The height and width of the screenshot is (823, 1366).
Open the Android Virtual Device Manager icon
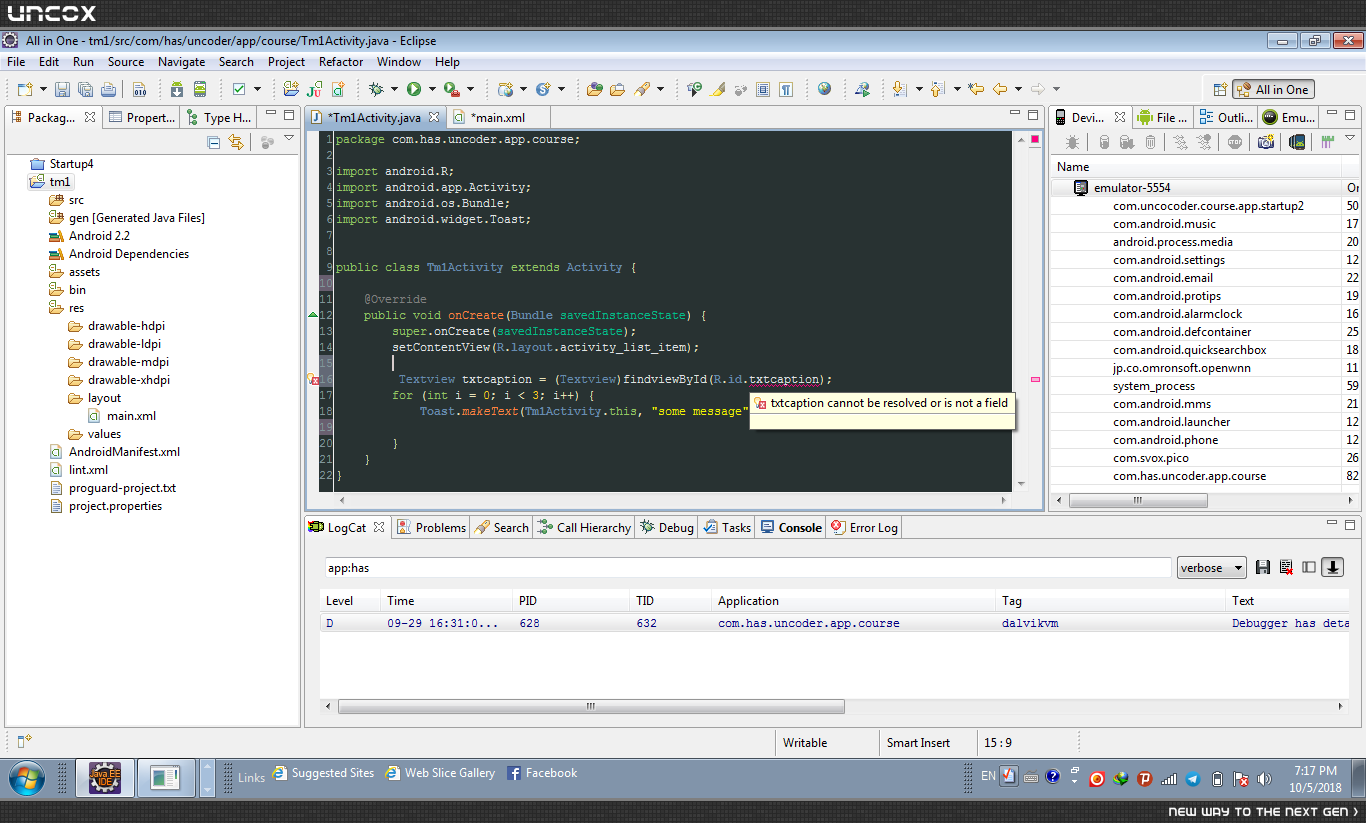(200, 89)
